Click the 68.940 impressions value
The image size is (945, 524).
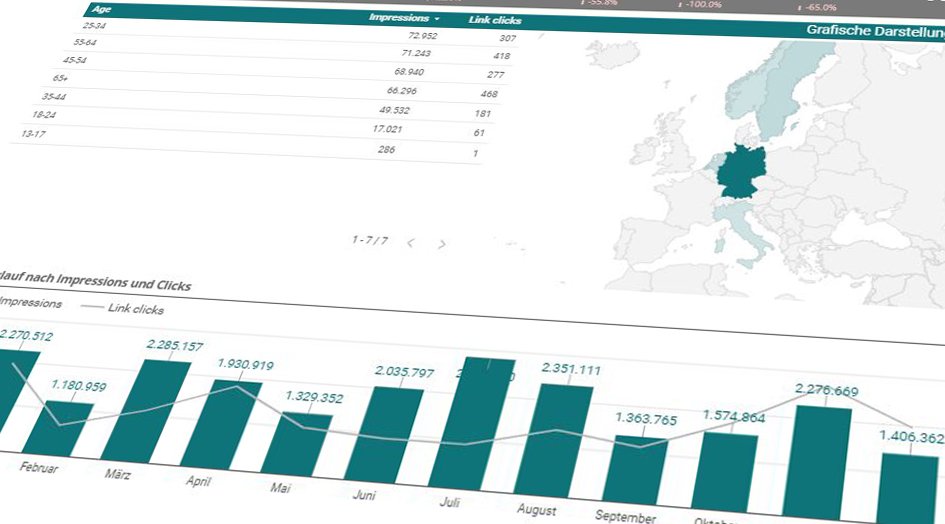click(409, 72)
